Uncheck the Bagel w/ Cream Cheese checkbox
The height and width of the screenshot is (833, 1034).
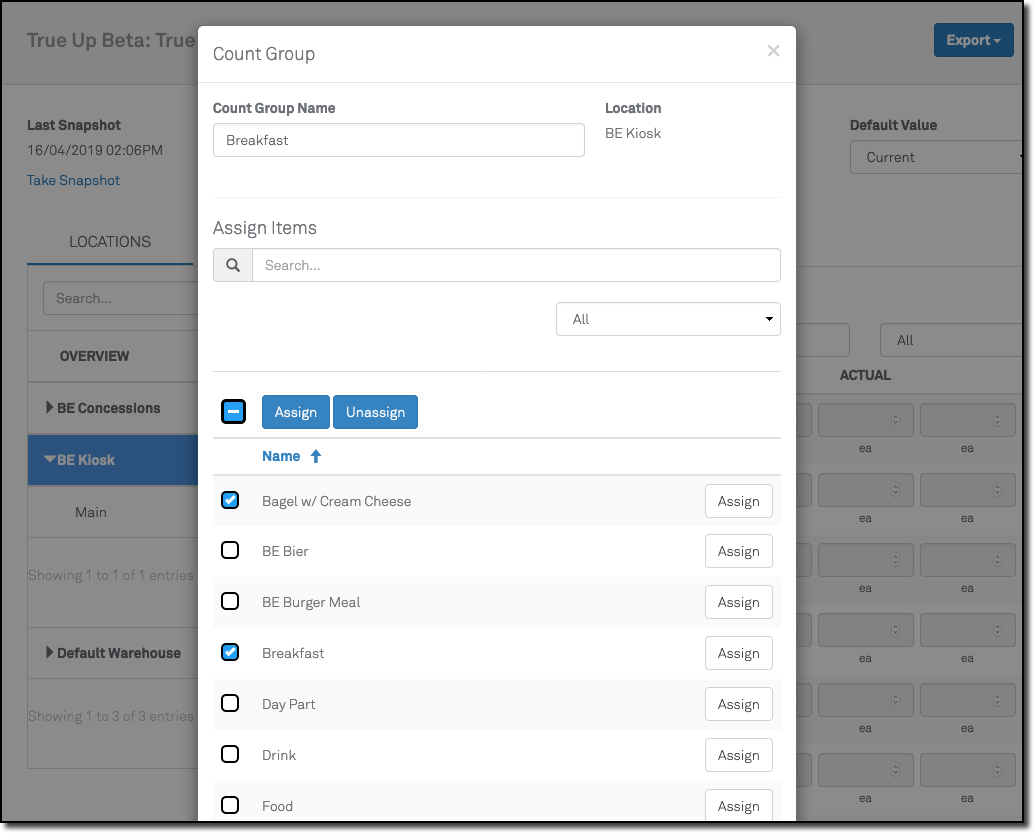(230, 500)
